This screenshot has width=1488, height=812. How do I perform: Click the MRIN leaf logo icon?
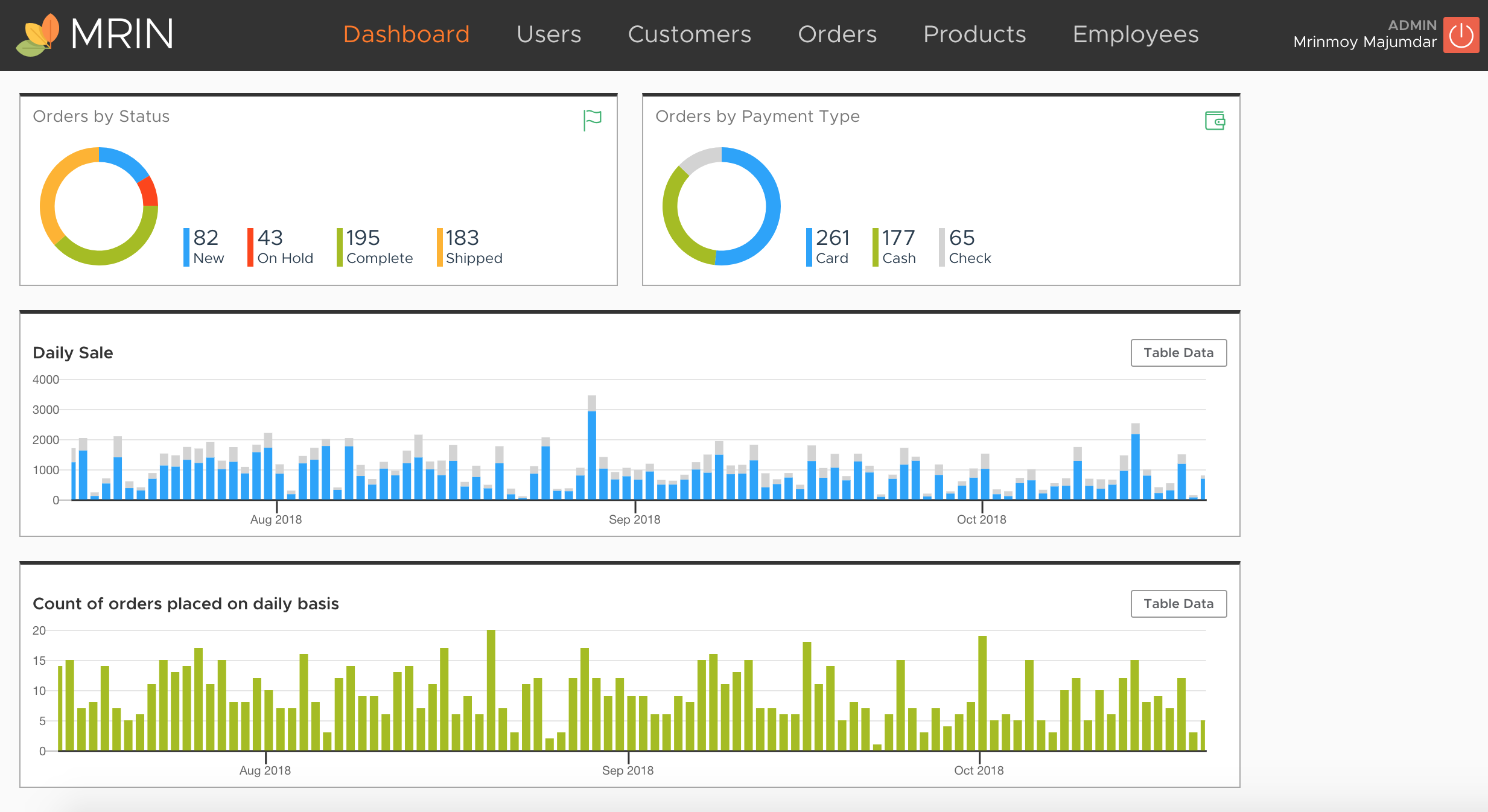click(x=37, y=35)
